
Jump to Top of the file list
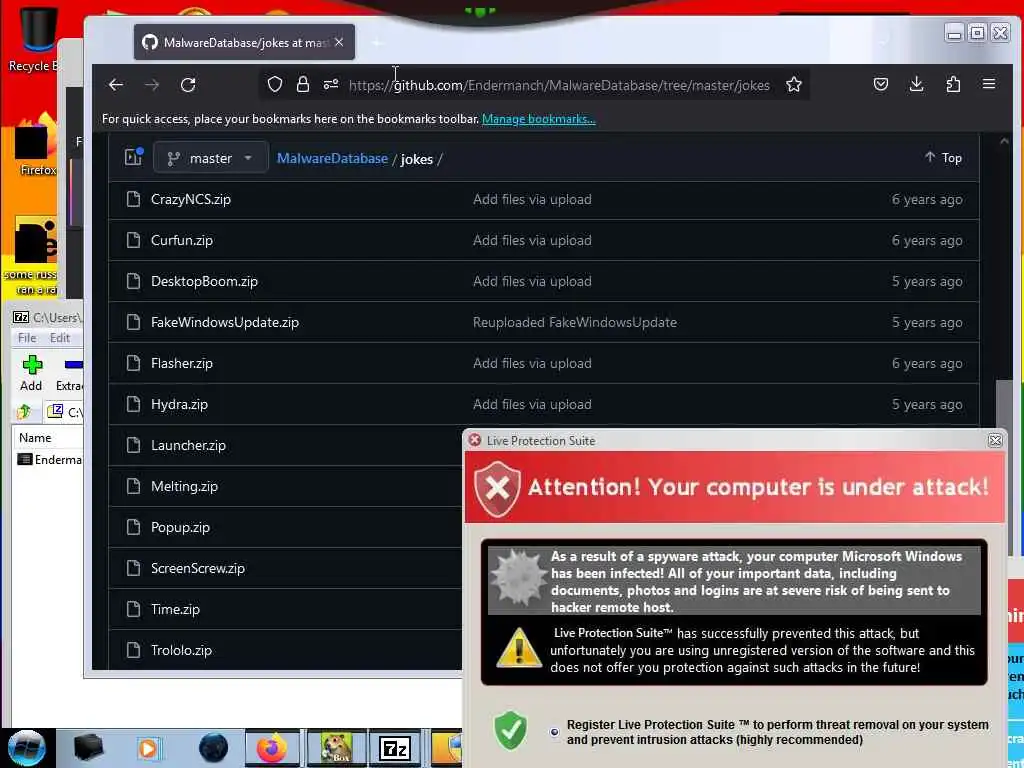tap(944, 157)
